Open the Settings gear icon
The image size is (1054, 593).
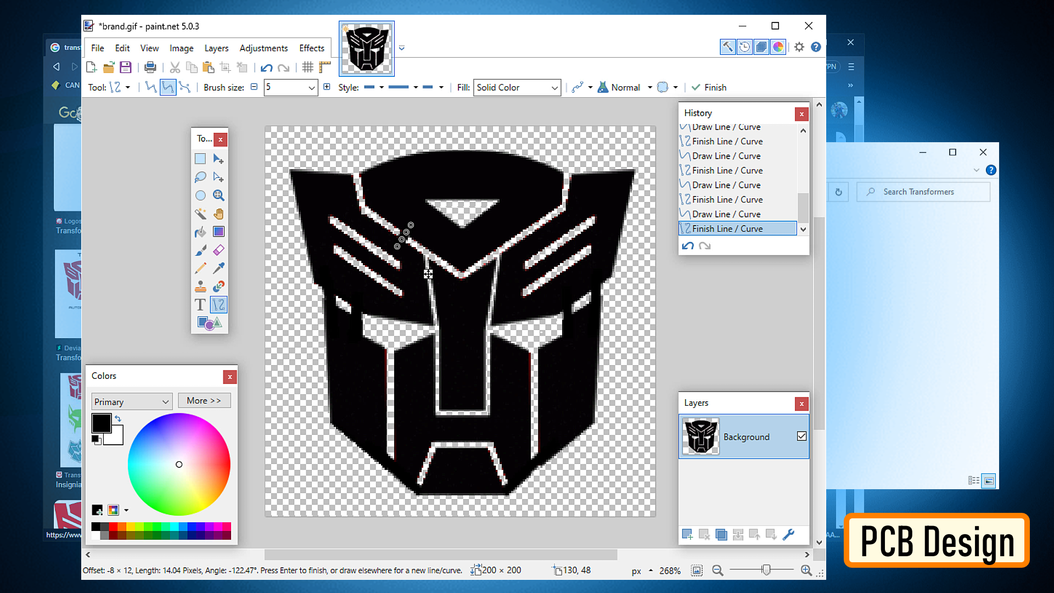799,47
